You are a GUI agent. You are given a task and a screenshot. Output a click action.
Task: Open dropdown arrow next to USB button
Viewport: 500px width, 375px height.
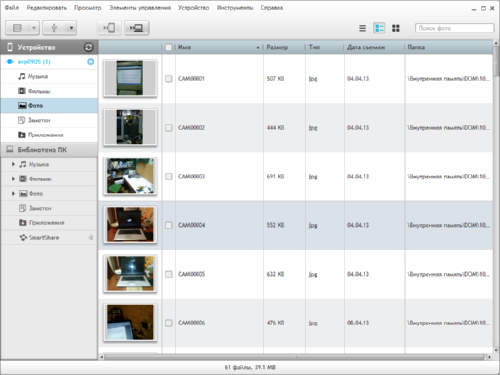click(71, 28)
